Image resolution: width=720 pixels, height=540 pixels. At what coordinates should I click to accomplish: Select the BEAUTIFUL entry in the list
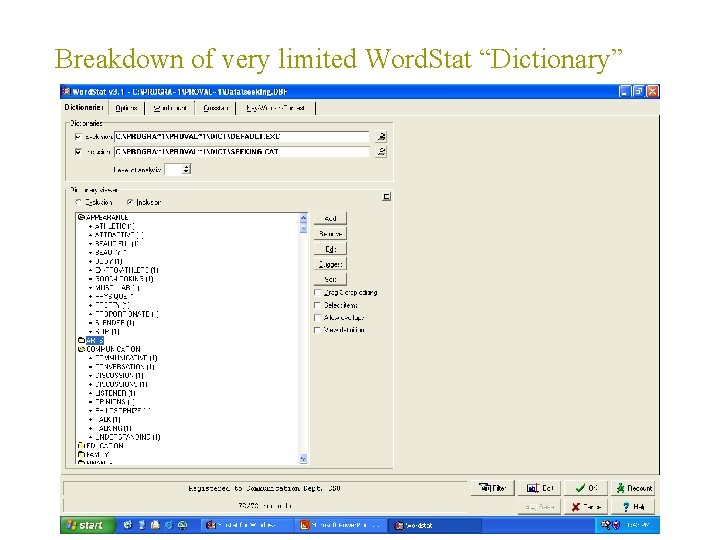(117, 243)
